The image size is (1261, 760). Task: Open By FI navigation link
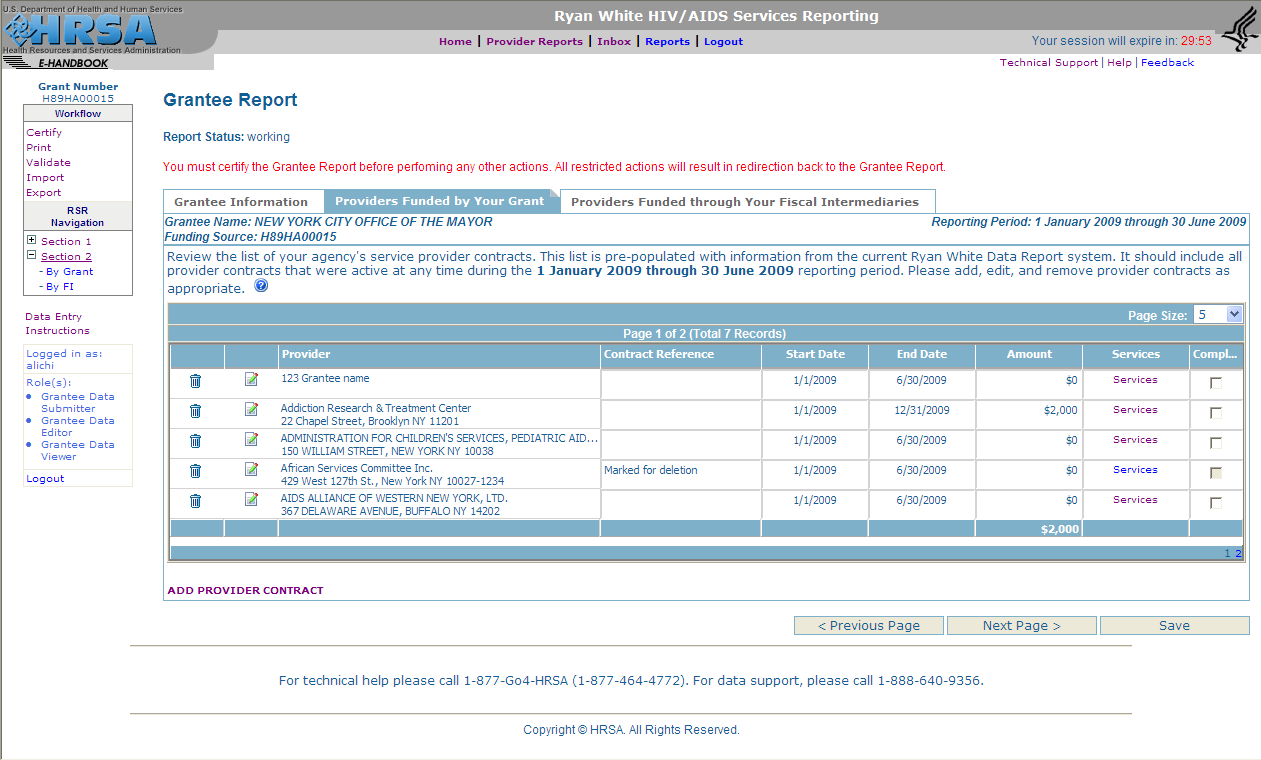(x=60, y=287)
